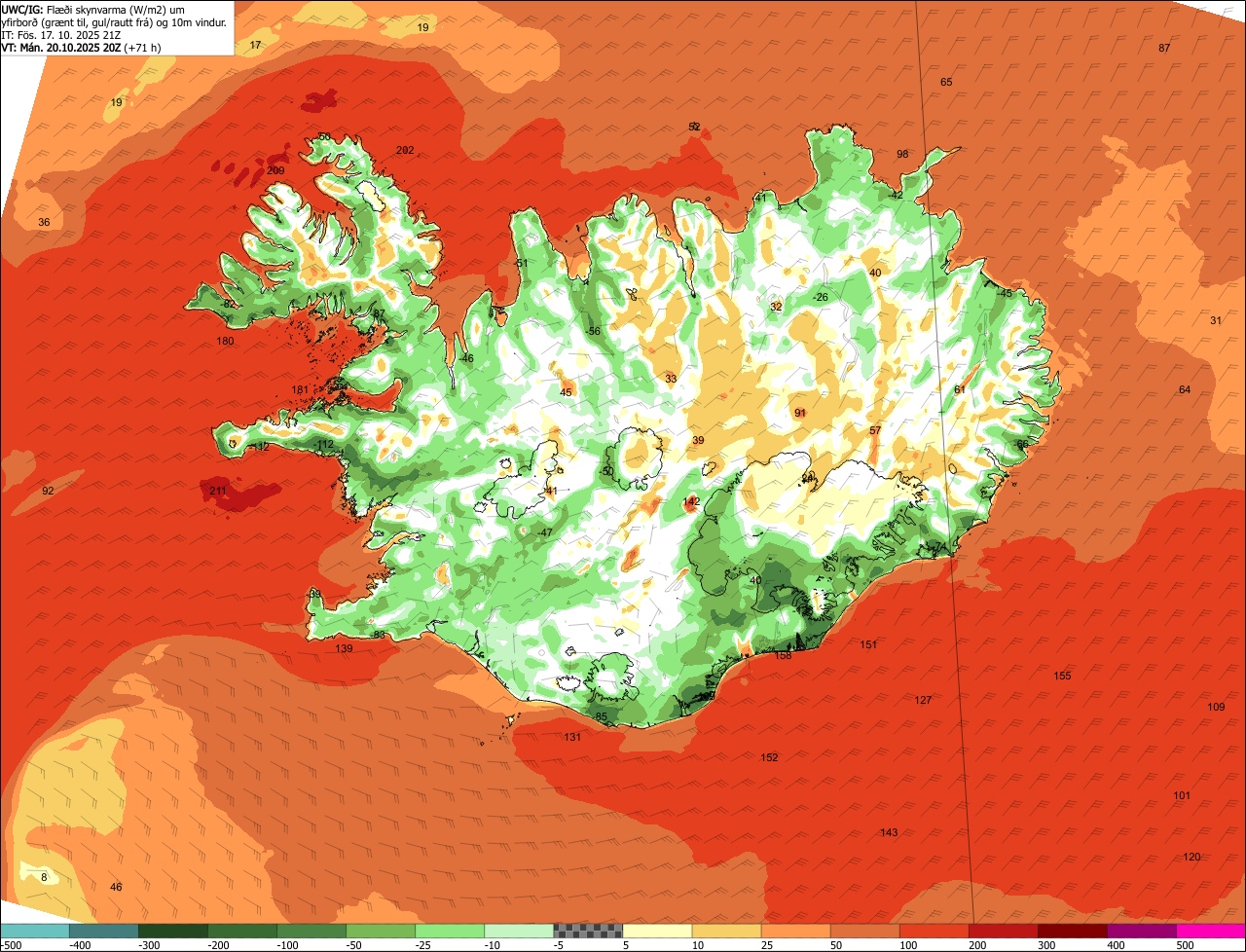Click the legend label '200'
Image resolution: width=1246 pixels, height=952 pixels.
pyautogui.click(x=976, y=944)
